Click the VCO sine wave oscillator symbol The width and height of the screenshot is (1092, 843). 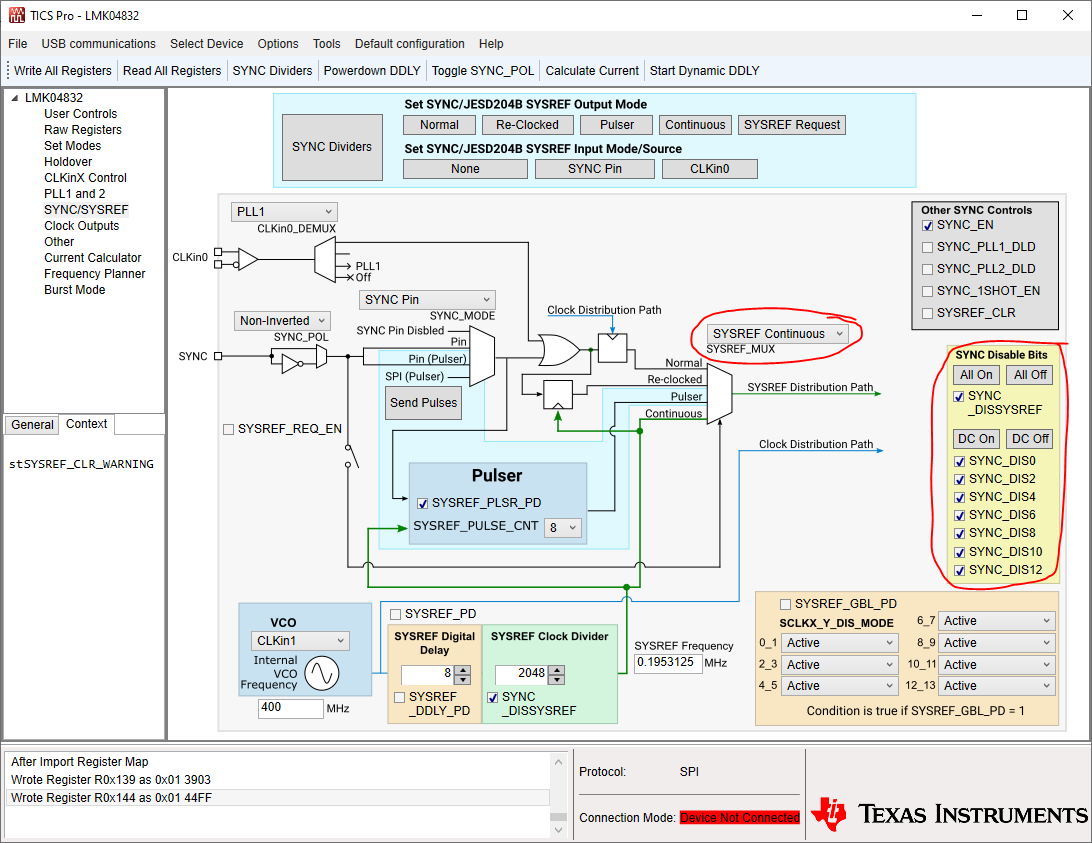(x=322, y=673)
